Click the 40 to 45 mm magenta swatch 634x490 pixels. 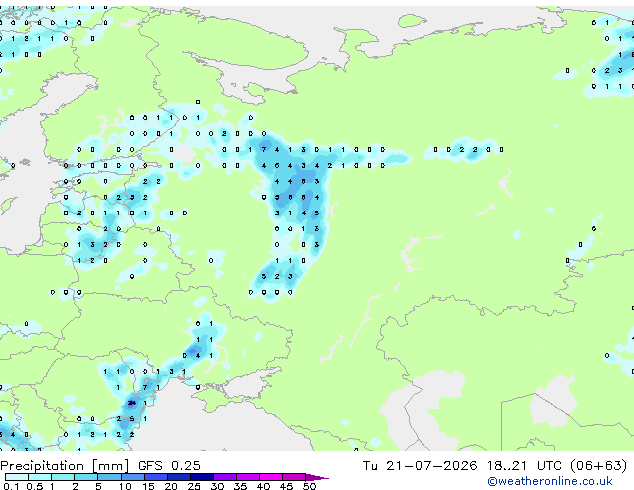[x=271, y=477]
